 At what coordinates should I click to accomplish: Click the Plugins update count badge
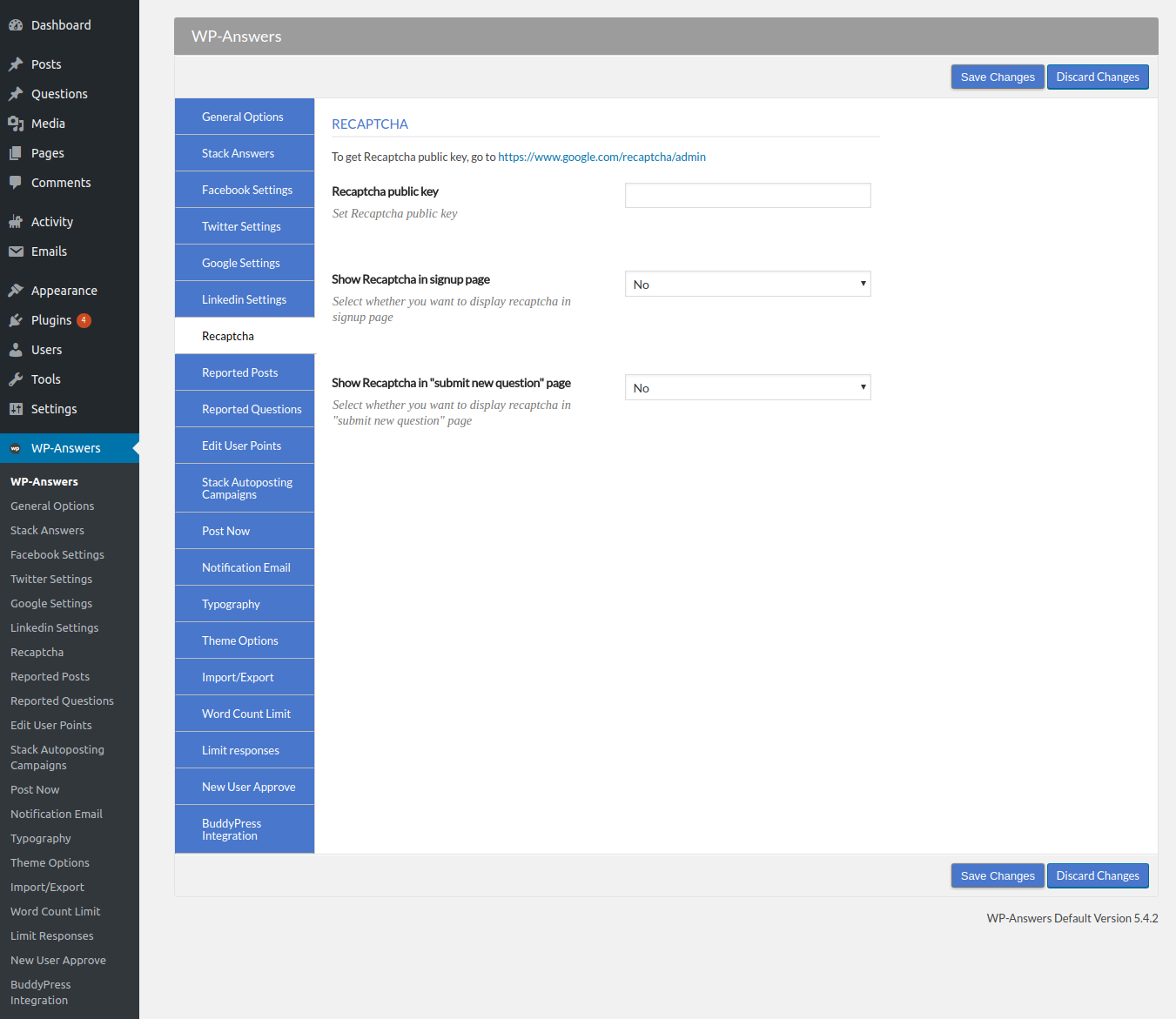[x=84, y=320]
